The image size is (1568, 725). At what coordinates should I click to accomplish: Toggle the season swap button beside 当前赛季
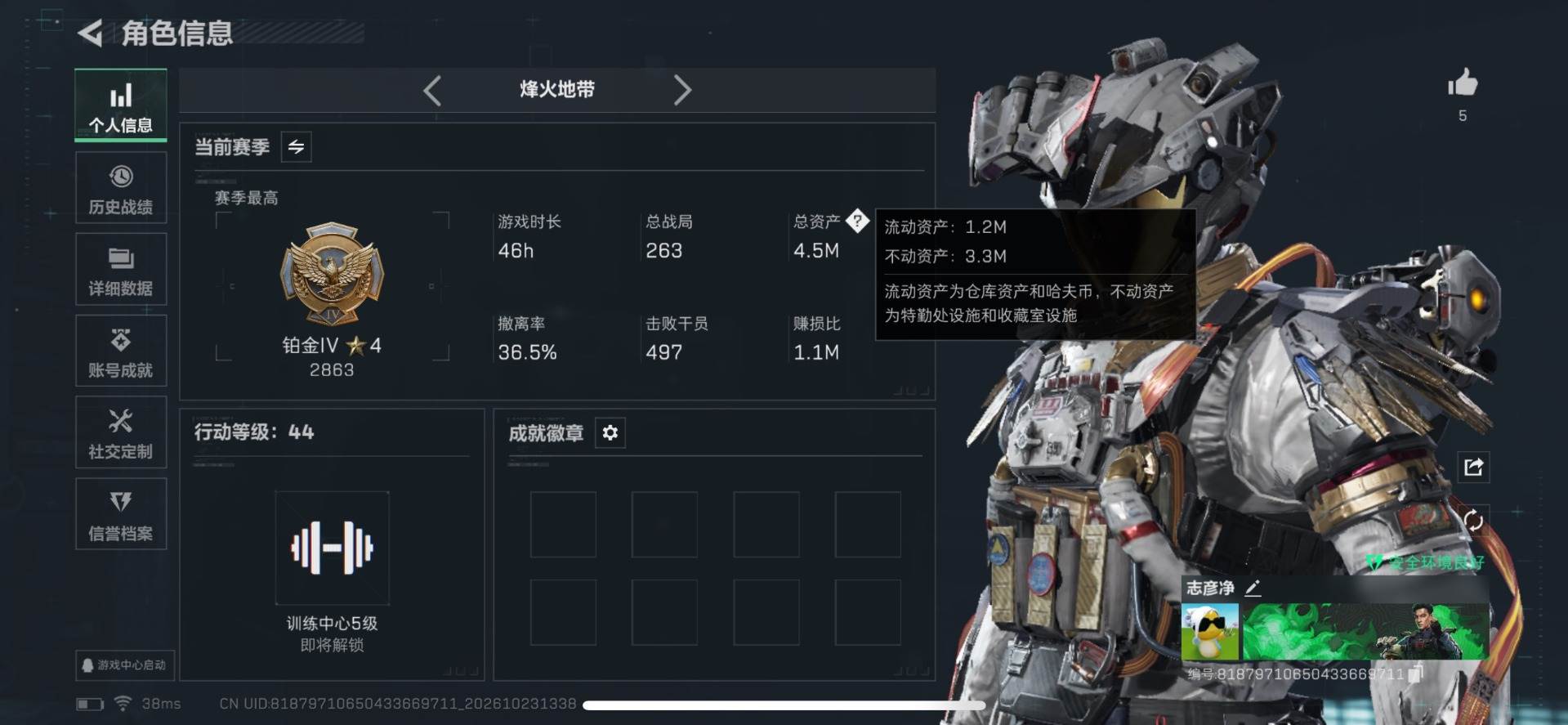tap(296, 147)
